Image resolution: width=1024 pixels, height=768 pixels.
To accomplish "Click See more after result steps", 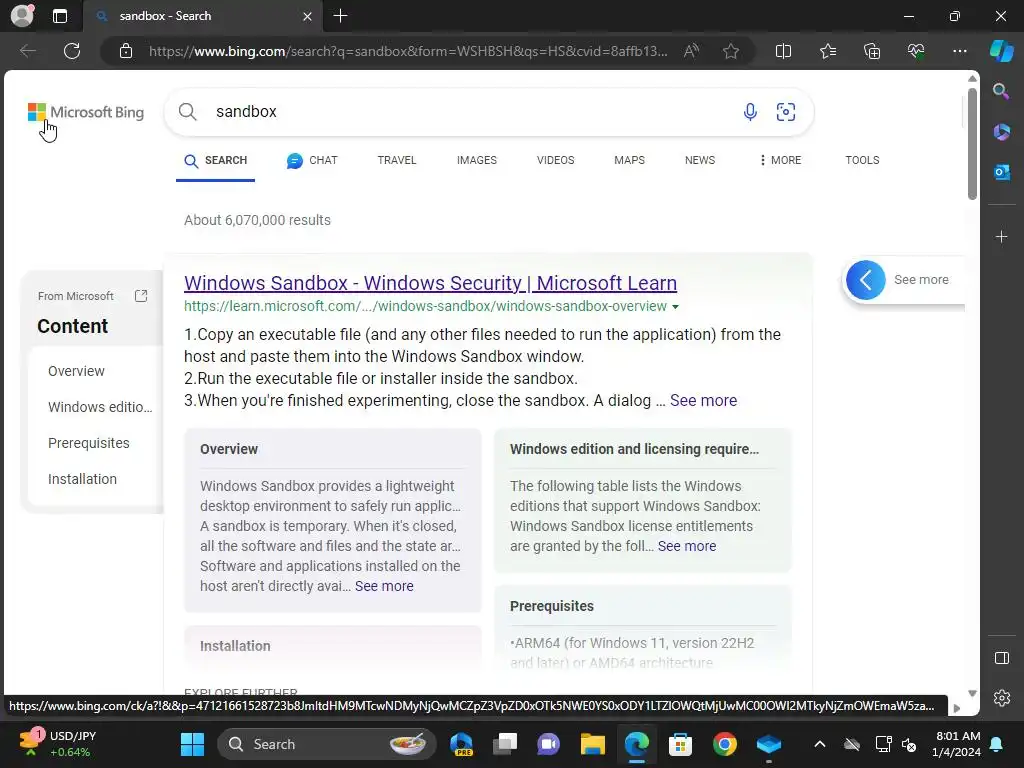I will [x=703, y=400].
